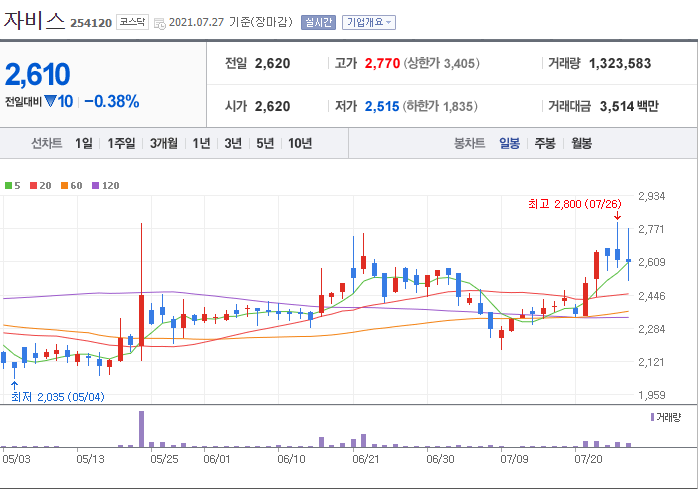Click the 07/20 date label on the axis
698x489 pixels.
pos(588,459)
